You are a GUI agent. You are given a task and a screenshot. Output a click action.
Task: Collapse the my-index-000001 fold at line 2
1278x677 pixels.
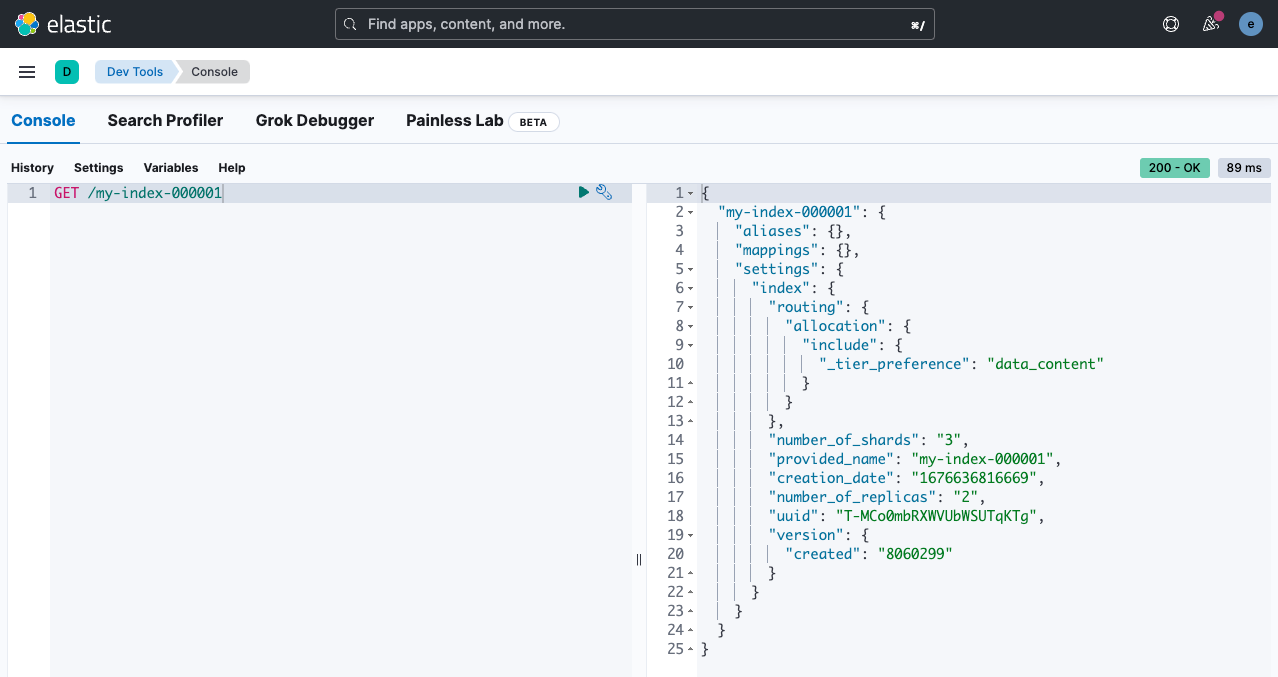coord(691,212)
